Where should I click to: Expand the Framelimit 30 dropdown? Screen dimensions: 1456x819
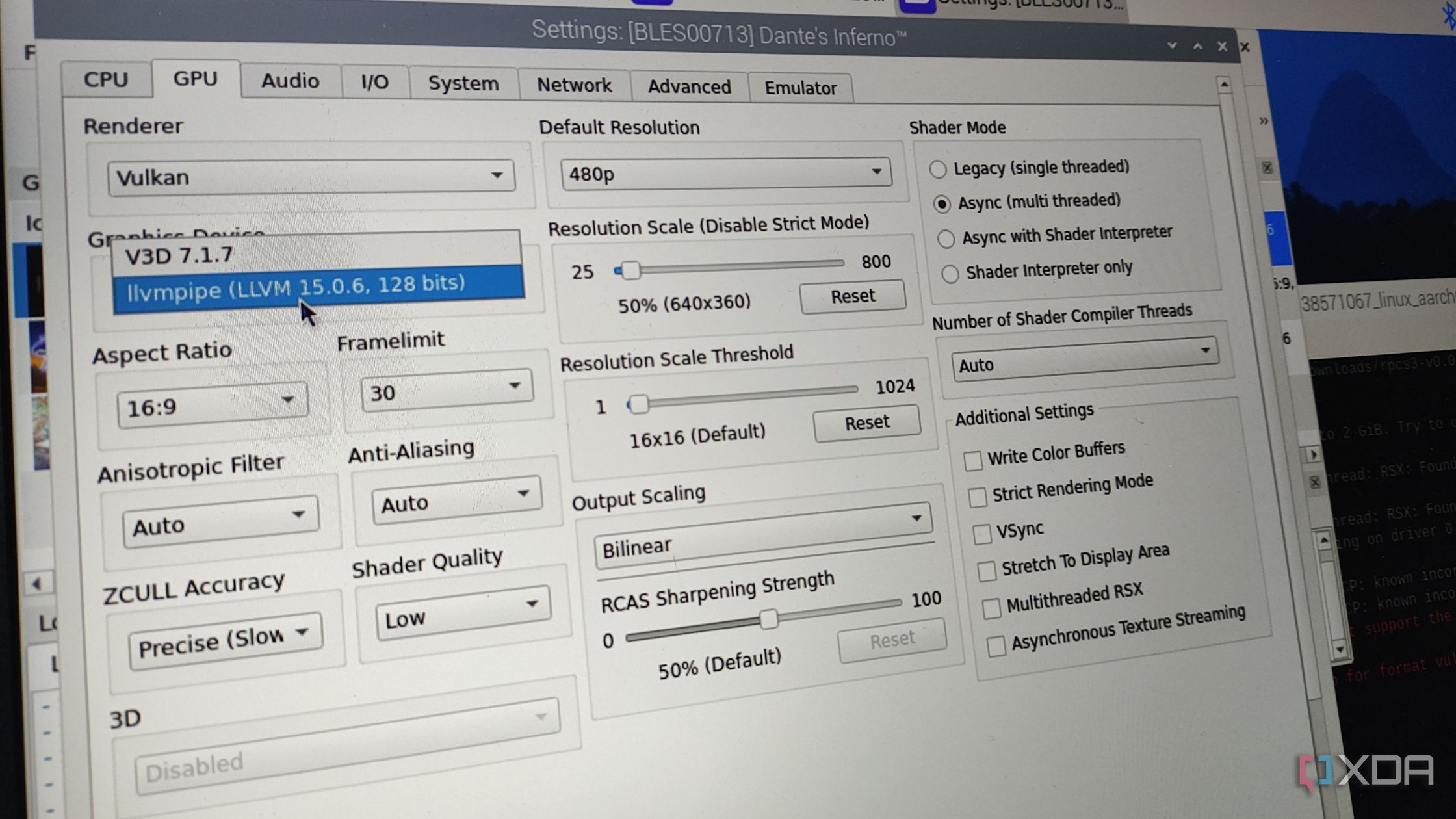(447, 390)
